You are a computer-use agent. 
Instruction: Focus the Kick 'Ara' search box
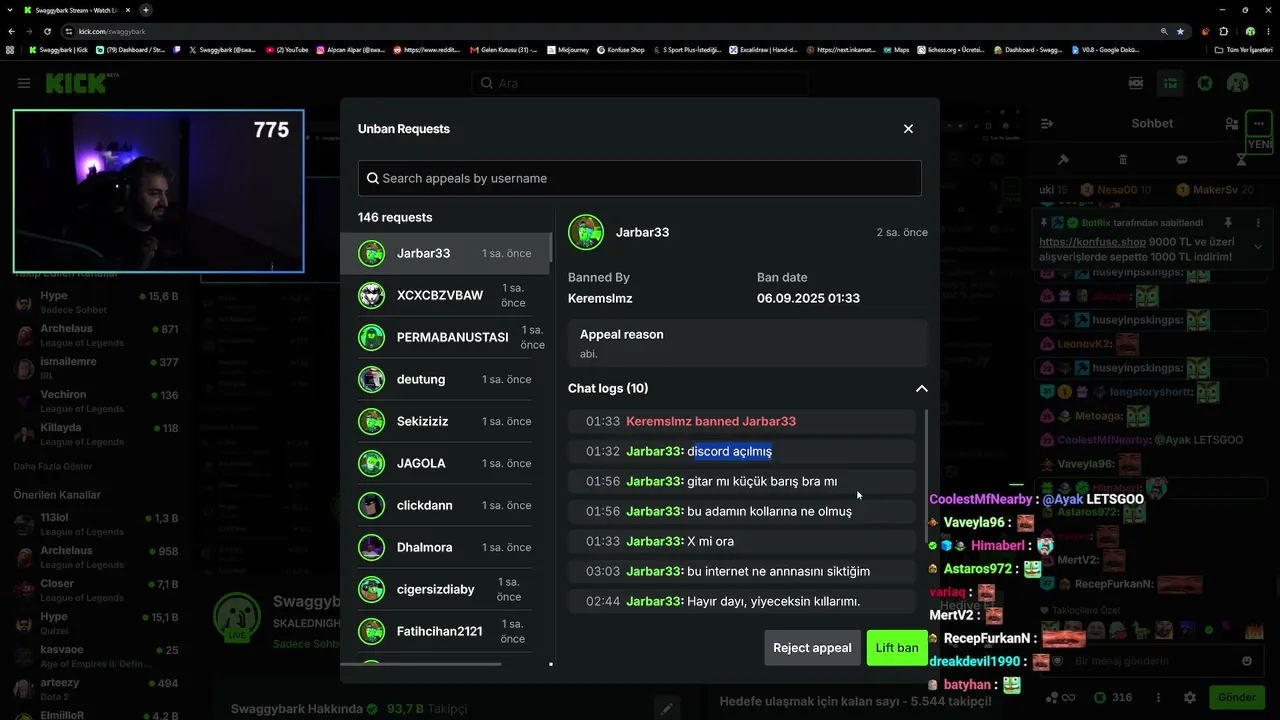click(640, 83)
